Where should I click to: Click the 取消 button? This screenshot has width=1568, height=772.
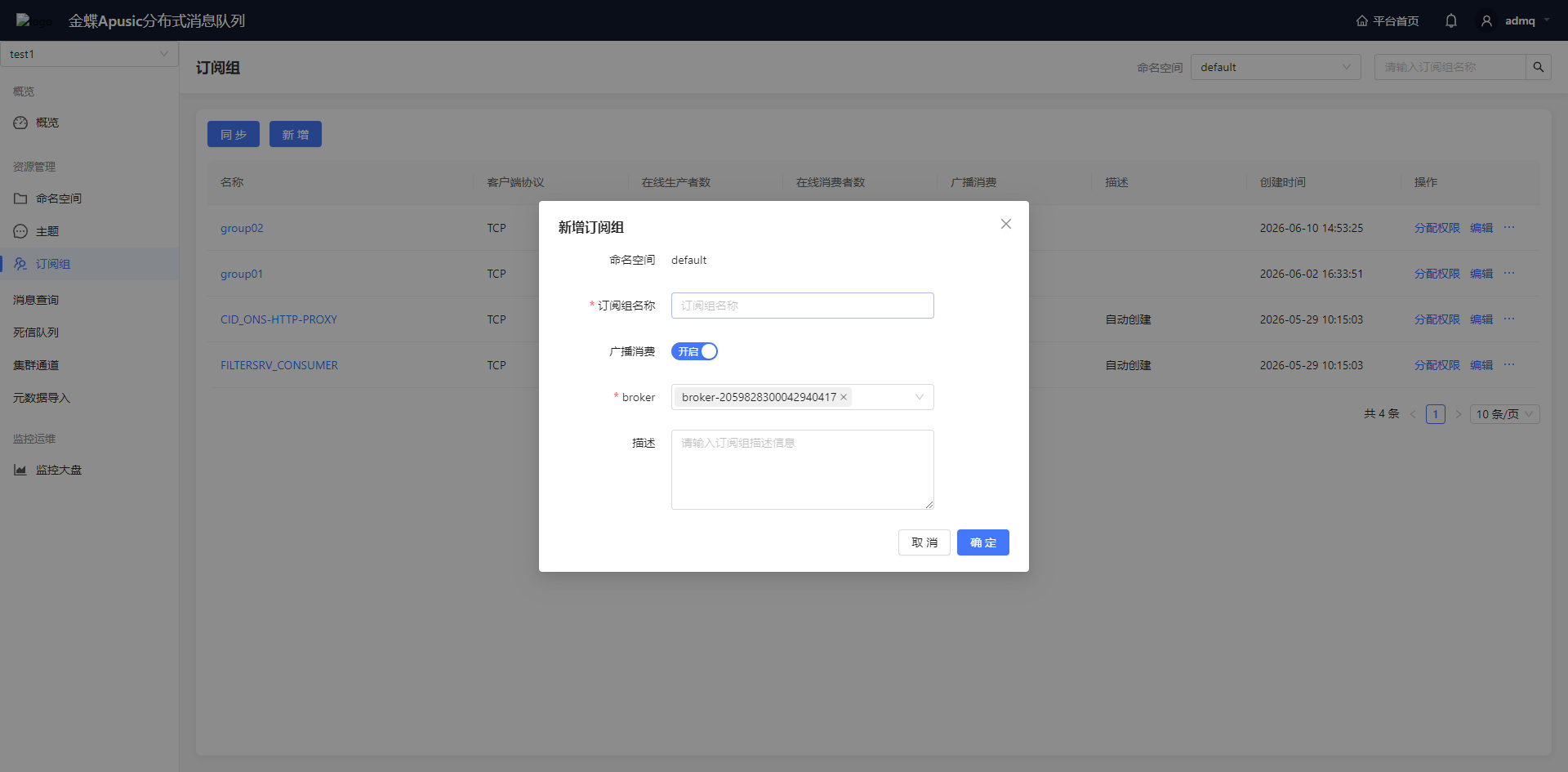tap(924, 542)
